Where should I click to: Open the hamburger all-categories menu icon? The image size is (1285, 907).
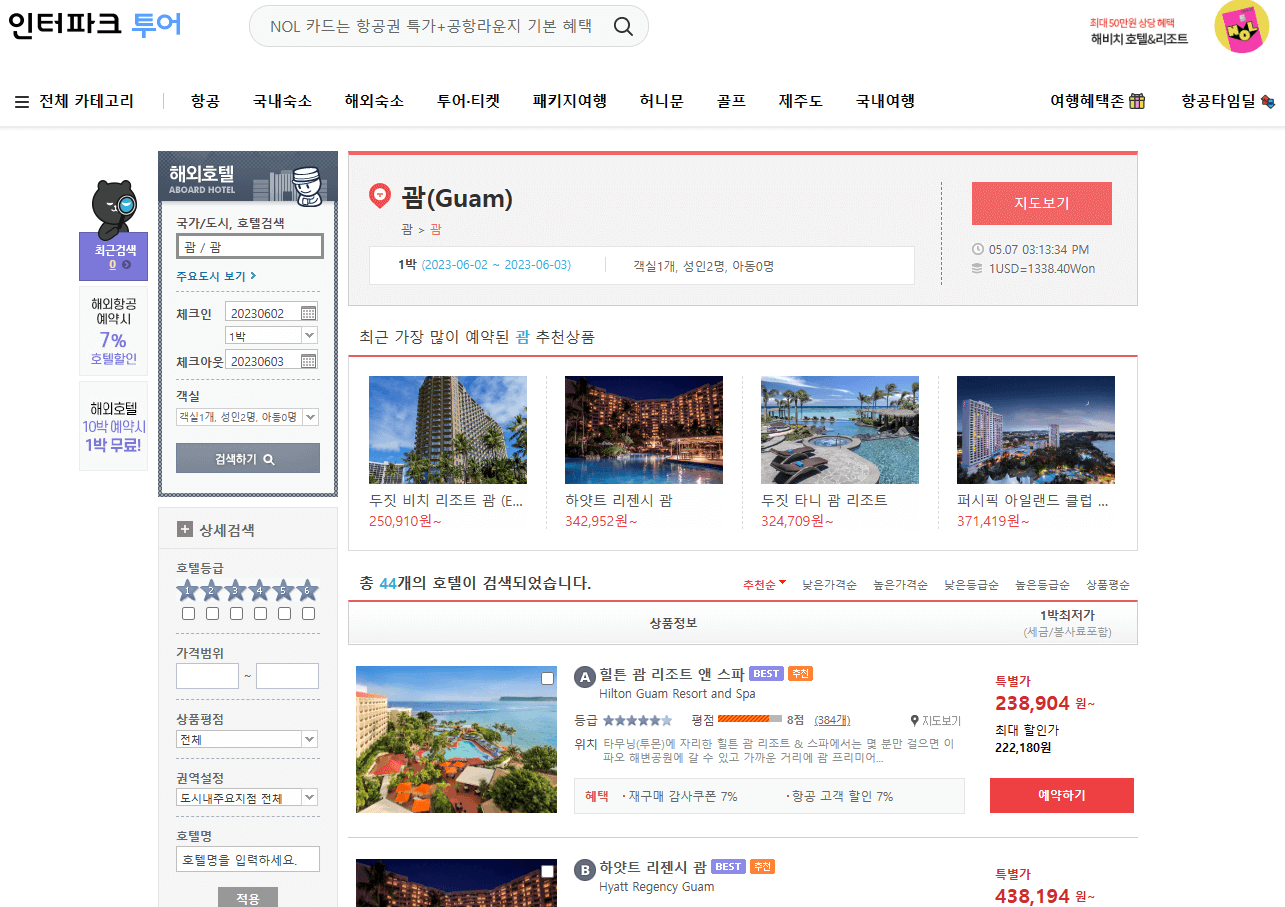(x=22, y=102)
